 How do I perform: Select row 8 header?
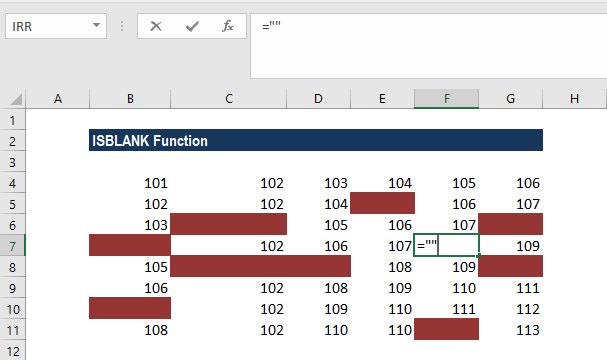[12, 267]
